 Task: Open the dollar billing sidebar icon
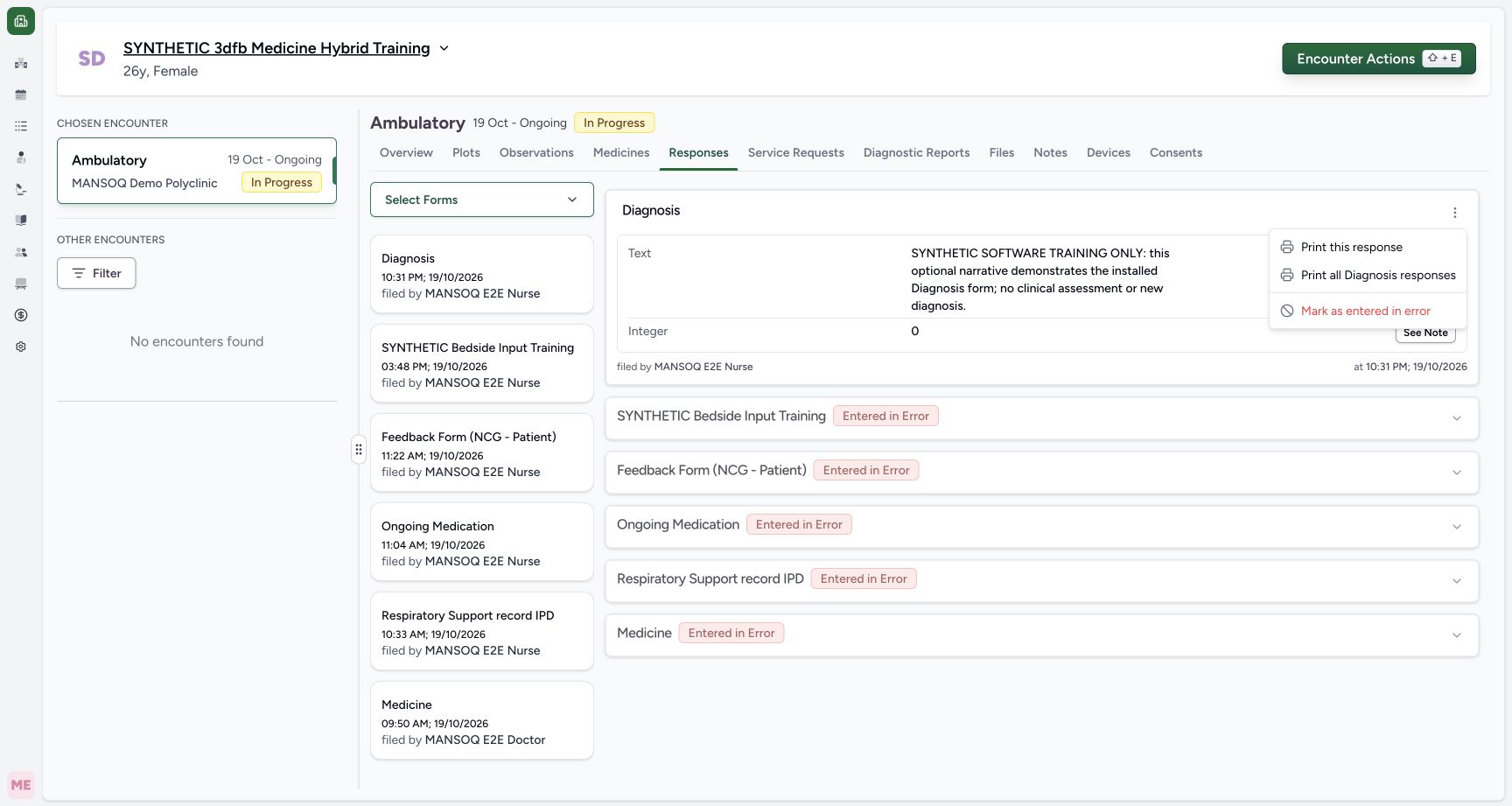click(x=21, y=315)
